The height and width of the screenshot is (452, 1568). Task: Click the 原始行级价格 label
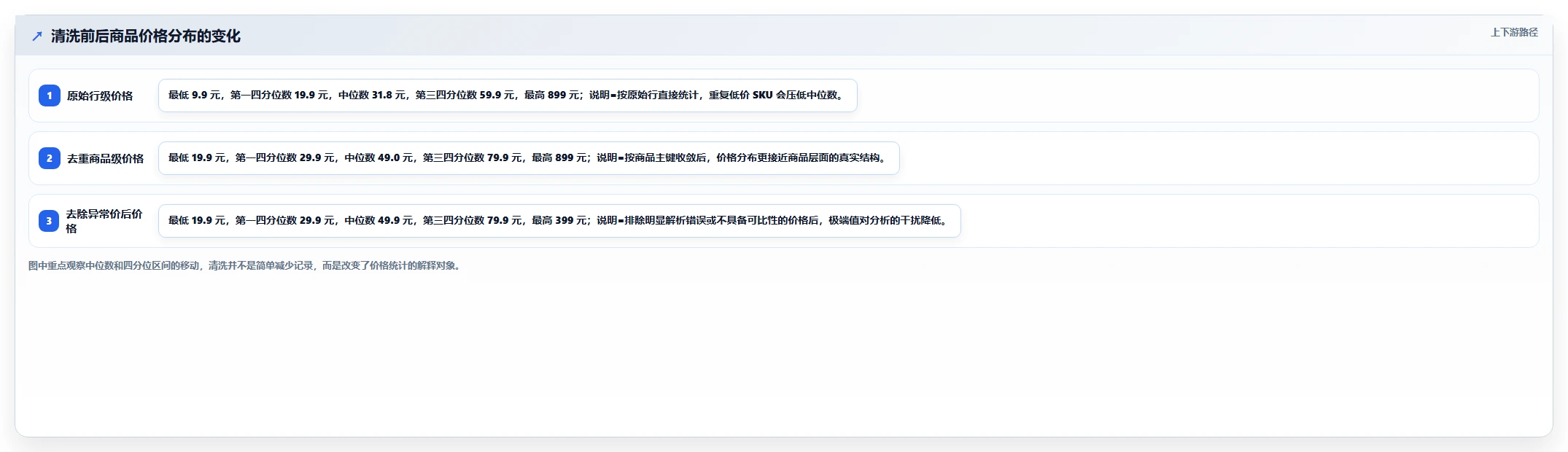(x=100, y=96)
